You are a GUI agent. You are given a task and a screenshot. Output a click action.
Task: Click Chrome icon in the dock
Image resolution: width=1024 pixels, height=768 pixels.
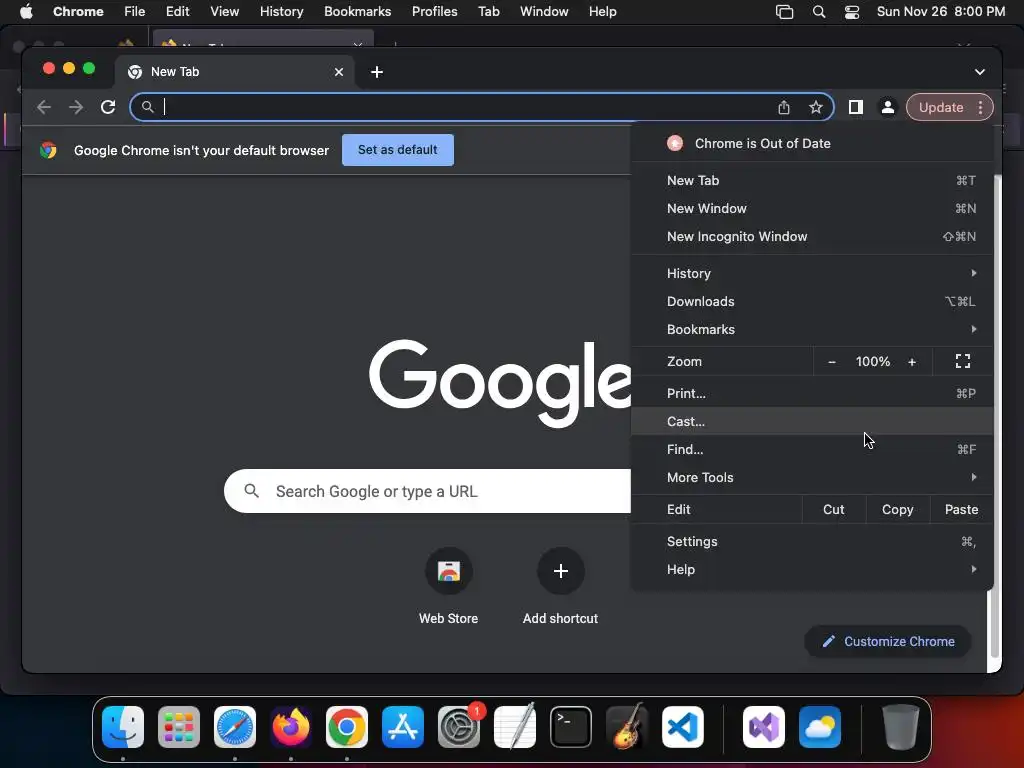(347, 727)
